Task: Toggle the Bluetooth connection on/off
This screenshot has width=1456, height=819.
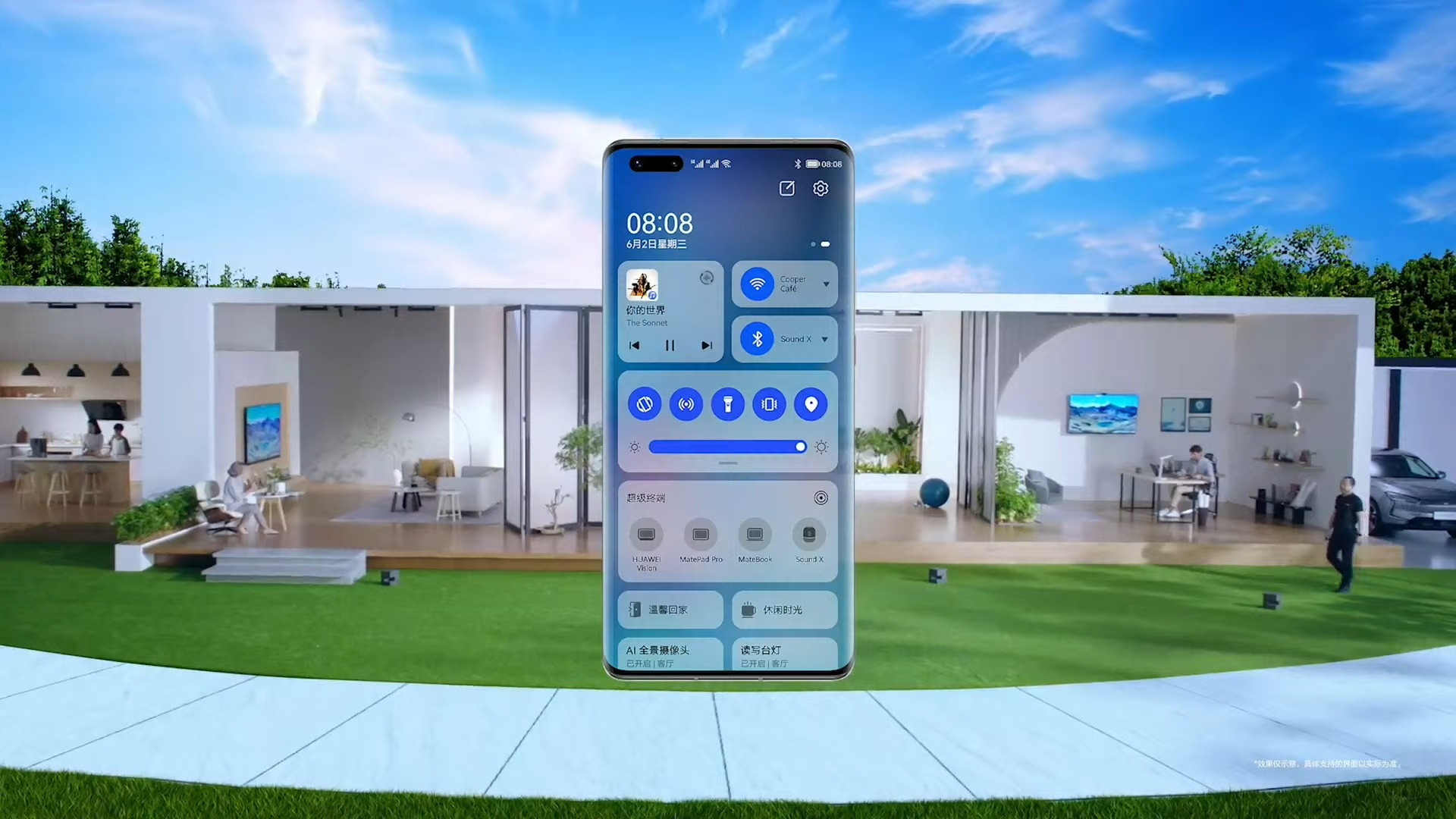Action: pos(757,339)
